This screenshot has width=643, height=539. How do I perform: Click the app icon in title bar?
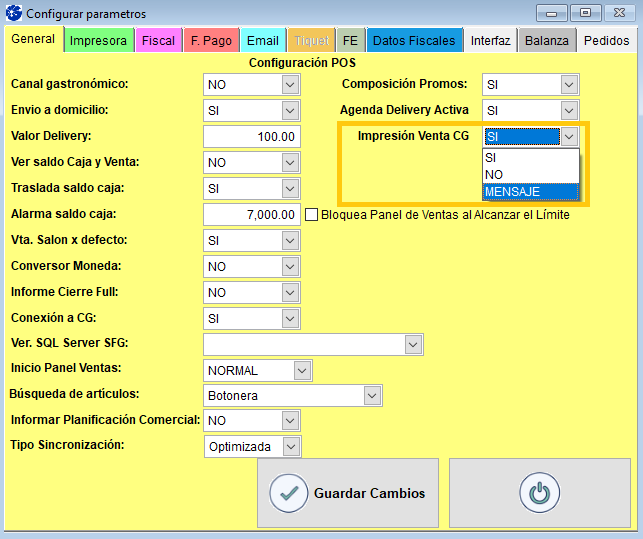(x=13, y=14)
